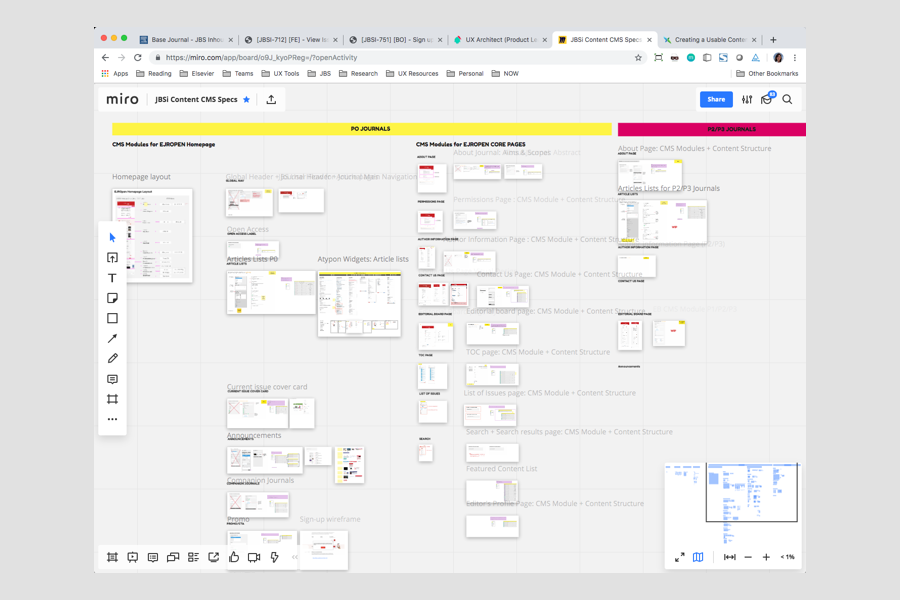The height and width of the screenshot is (600, 900).
Task: Switch to Creating a Usable Content tab
Action: pos(710,40)
